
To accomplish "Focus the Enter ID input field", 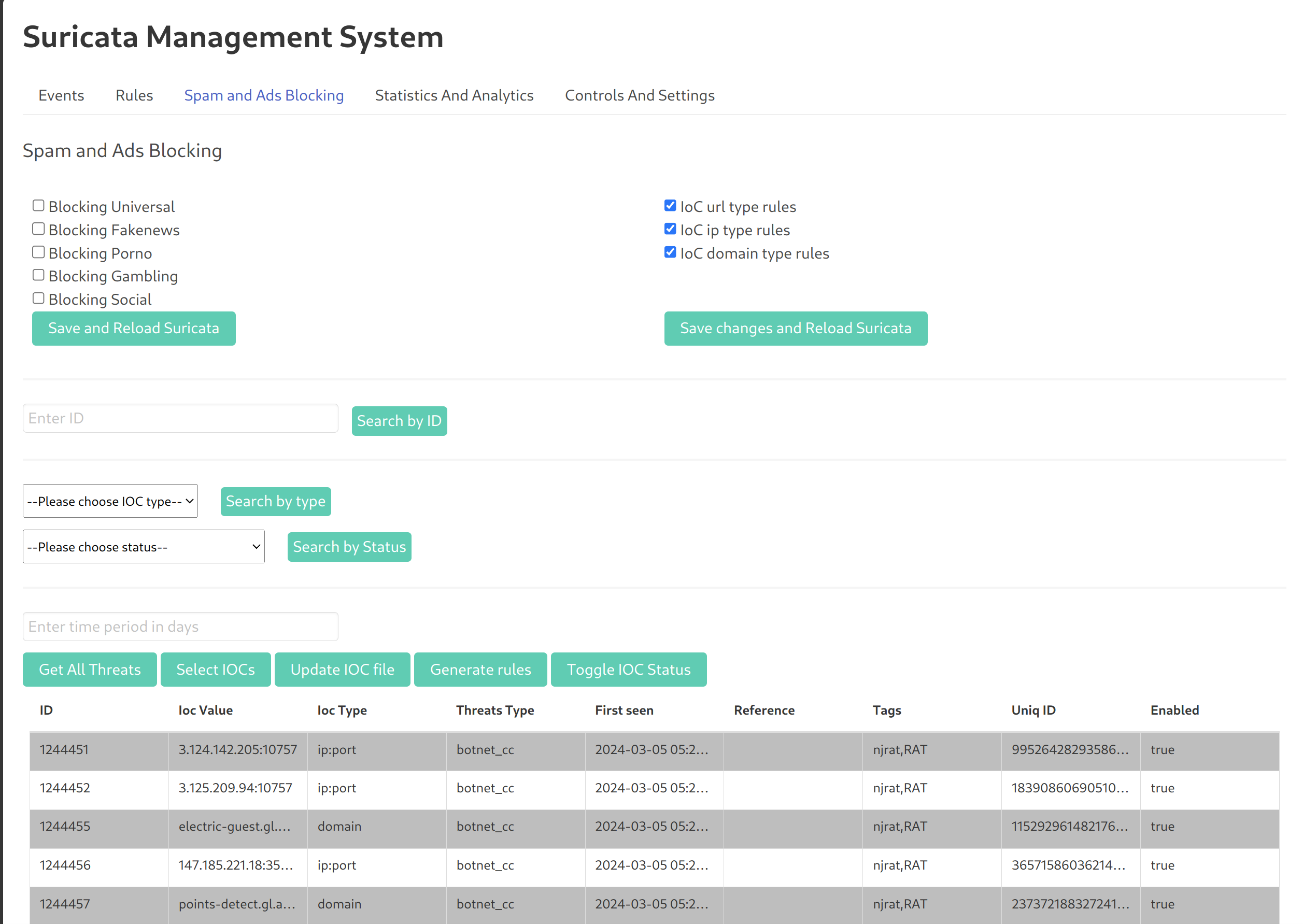I will point(180,418).
